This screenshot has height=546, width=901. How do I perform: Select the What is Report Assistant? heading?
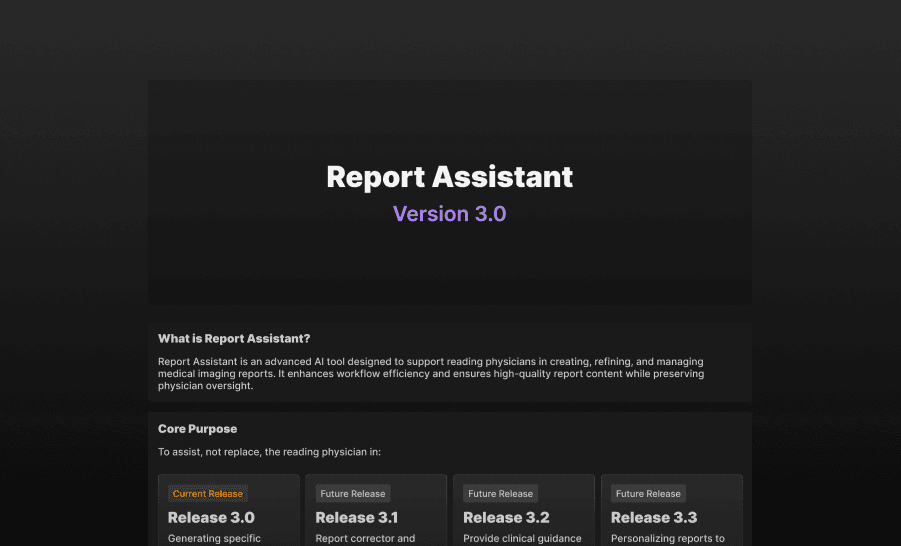tap(234, 339)
